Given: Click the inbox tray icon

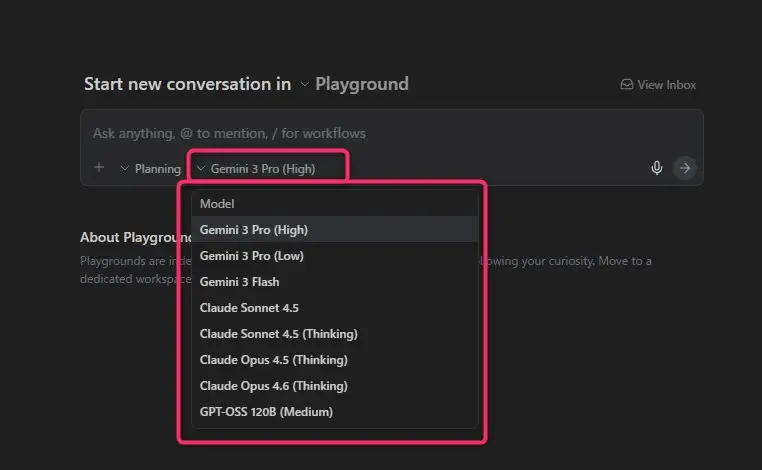Looking at the screenshot, I should click(627, 85).
